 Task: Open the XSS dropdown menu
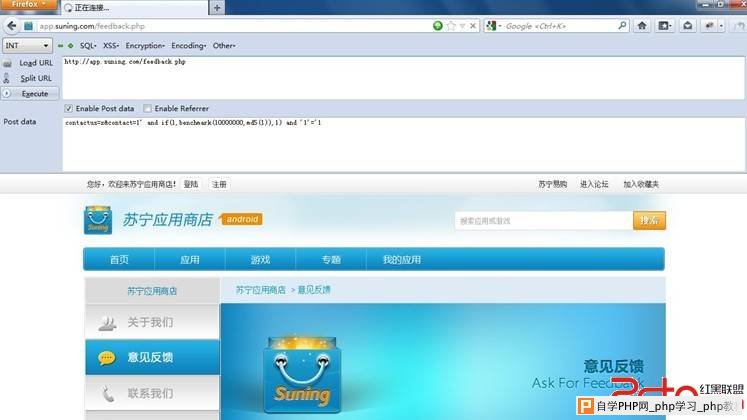coord(111,46)
